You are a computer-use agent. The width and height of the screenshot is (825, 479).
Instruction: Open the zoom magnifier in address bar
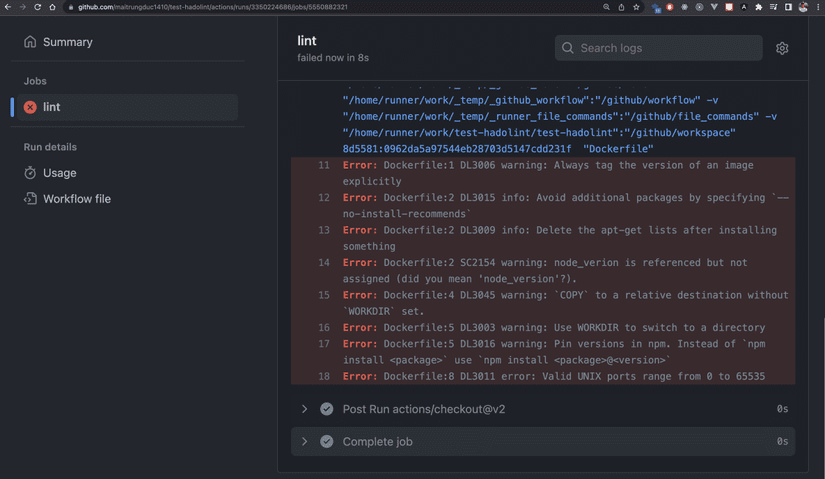(606, 7)
